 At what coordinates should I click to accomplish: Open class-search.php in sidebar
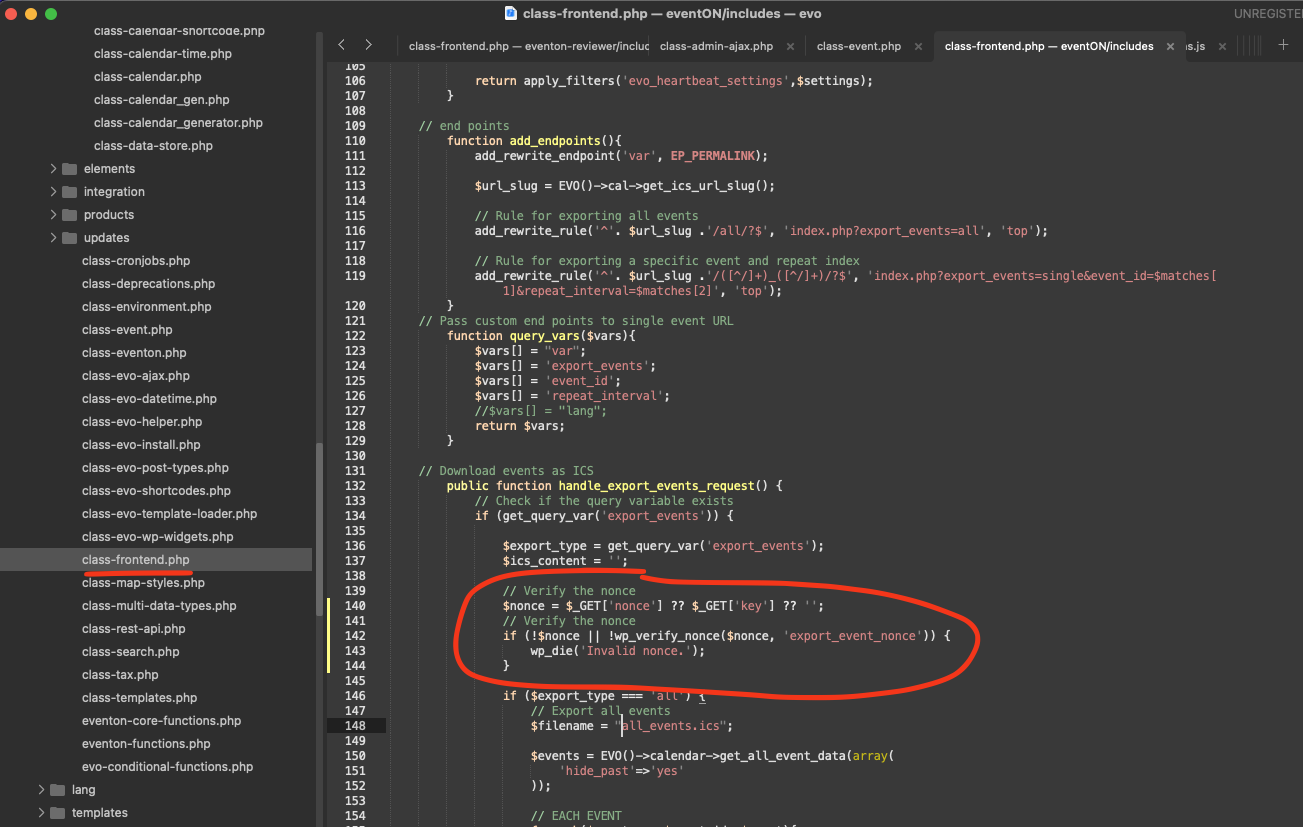[x=131, y=652]
